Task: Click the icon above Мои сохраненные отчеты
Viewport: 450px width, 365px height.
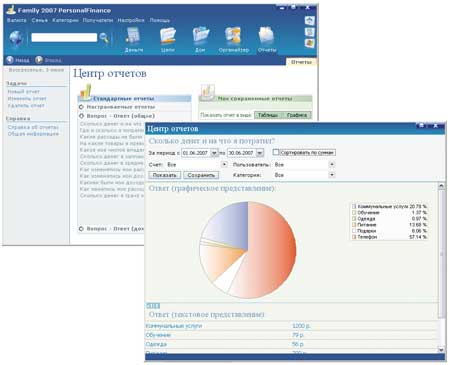Action: (x=208, y=92)
